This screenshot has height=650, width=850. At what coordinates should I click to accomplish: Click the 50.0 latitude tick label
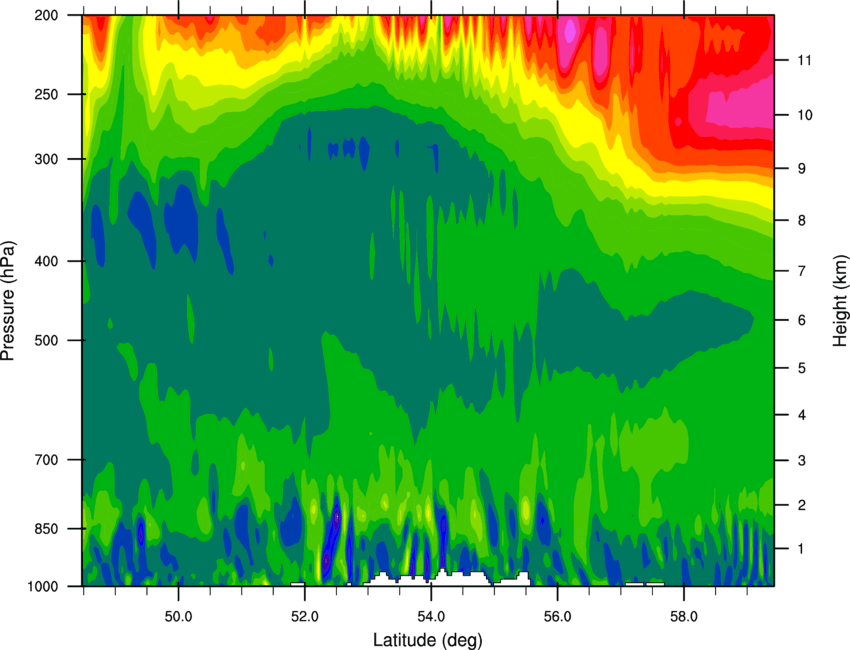(178, 617)
